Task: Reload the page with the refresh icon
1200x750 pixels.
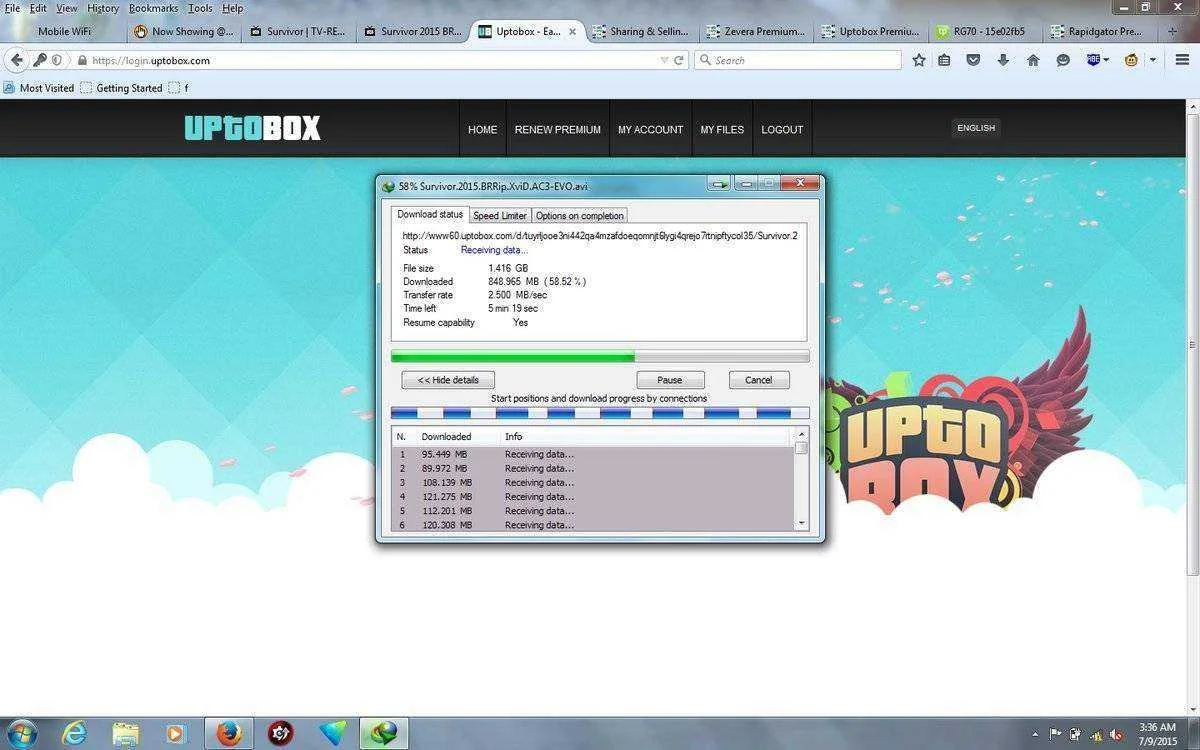Action: click(679, 60)
